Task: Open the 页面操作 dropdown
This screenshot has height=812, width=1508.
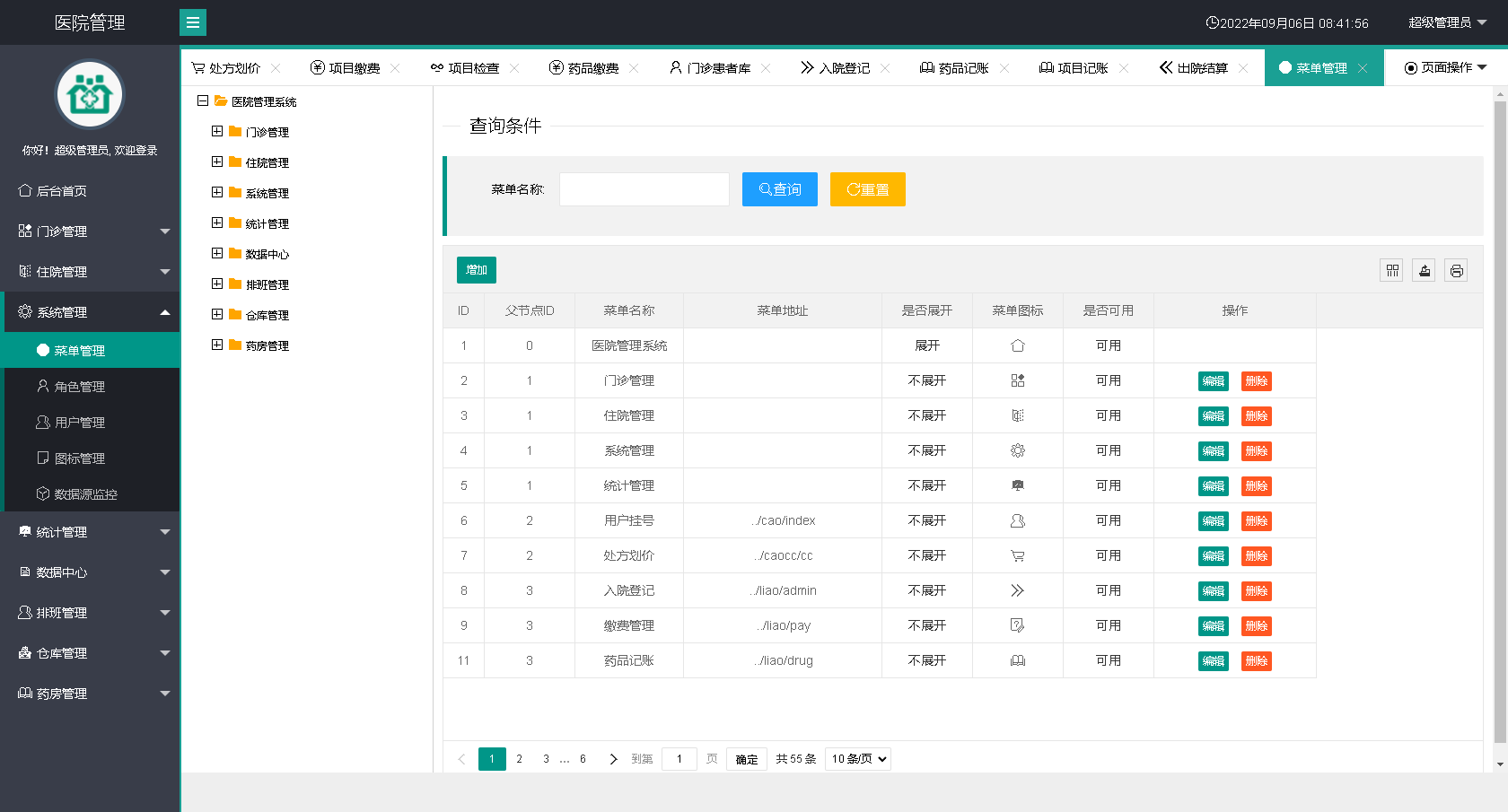Action: (1445, 67)
